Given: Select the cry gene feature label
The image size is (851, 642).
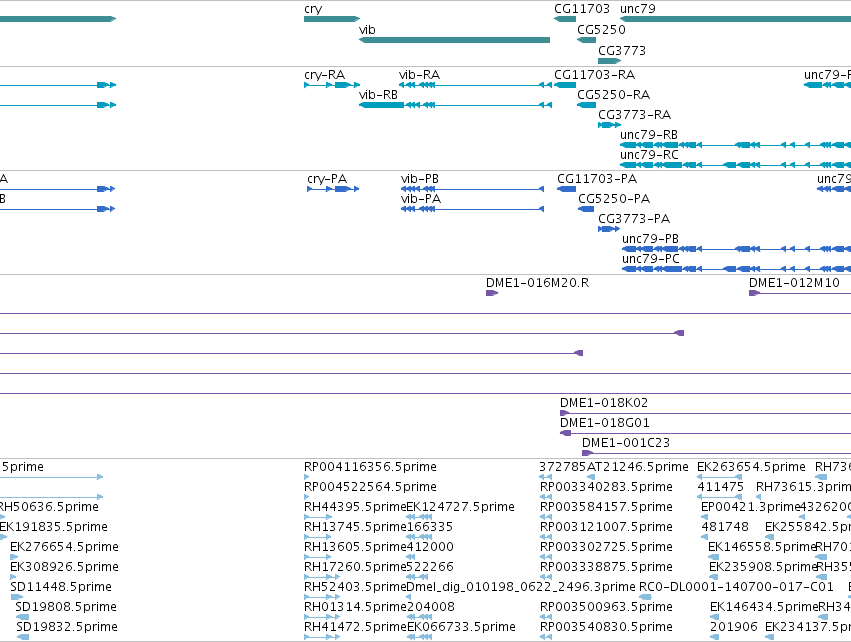Looking at the screenshot, I should point(313,9).
